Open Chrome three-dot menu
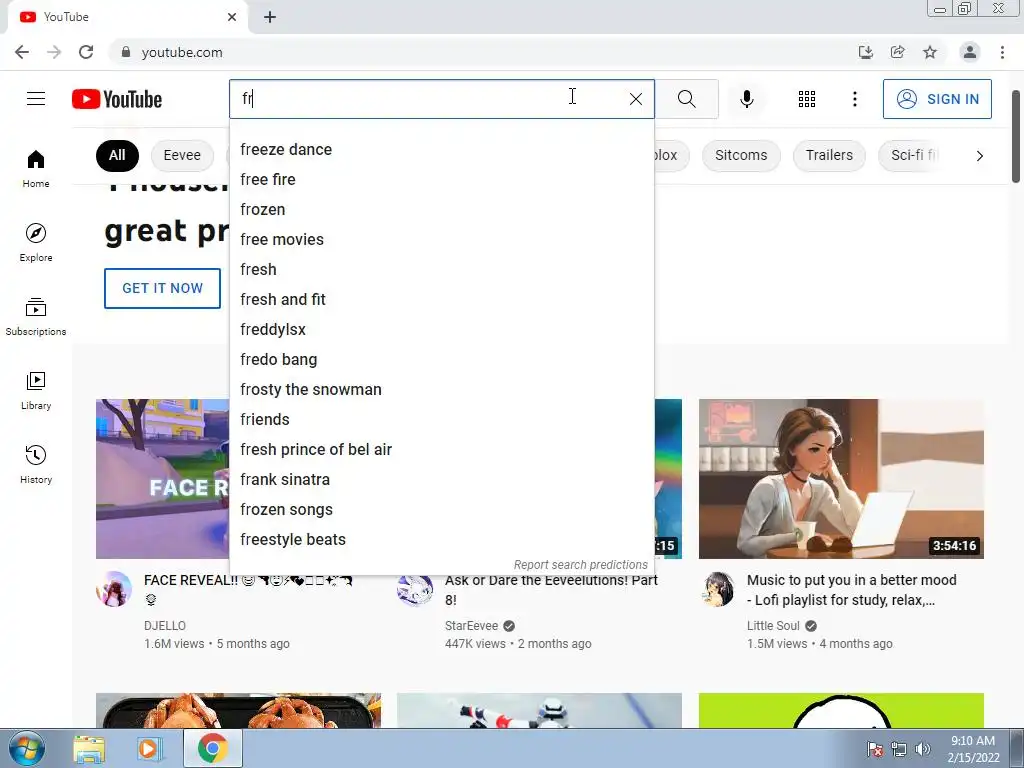This screenshot has height=768, width=1024. [1002, 52]
